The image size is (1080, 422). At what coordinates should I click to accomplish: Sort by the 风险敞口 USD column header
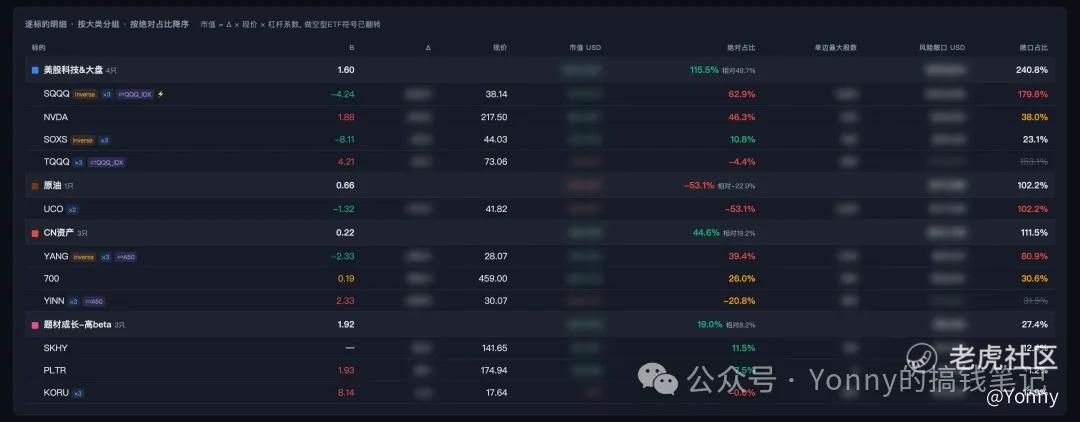pos(942,48)
